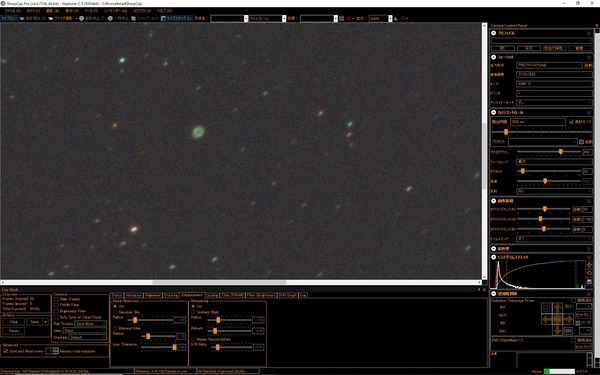Click the ライブスタック toolbar icon

point(163,18)
